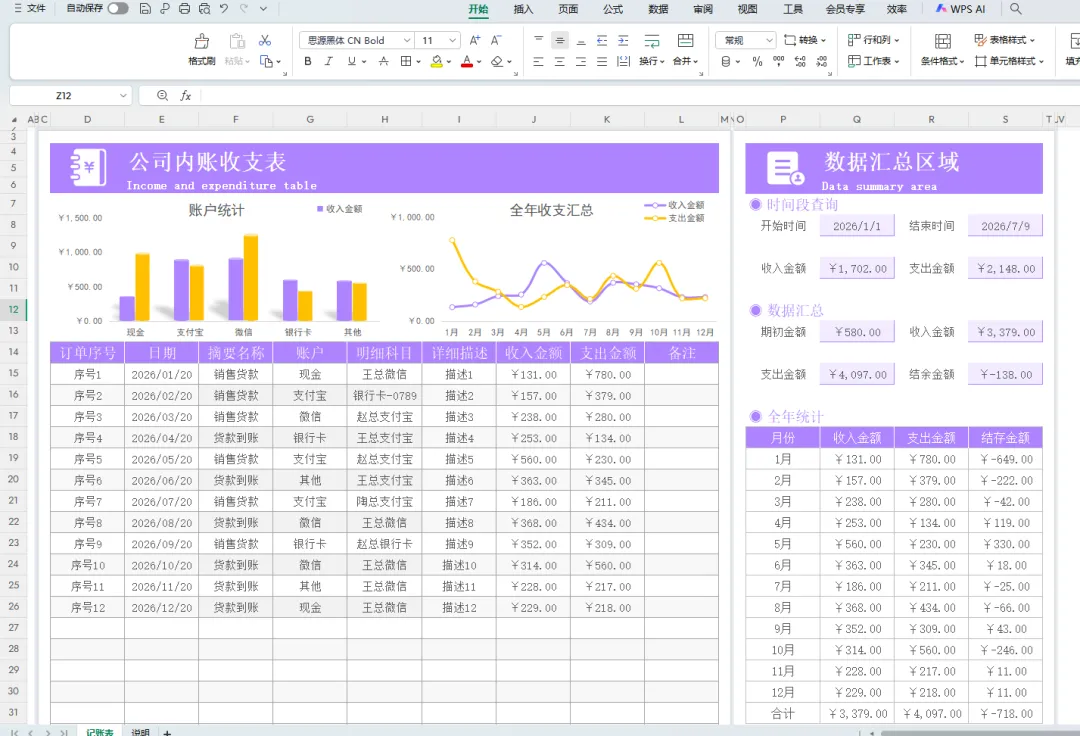The height and width of the screenshot is (736, 1080).
Task: Click the Copy icon
Action: coord(267,61)
